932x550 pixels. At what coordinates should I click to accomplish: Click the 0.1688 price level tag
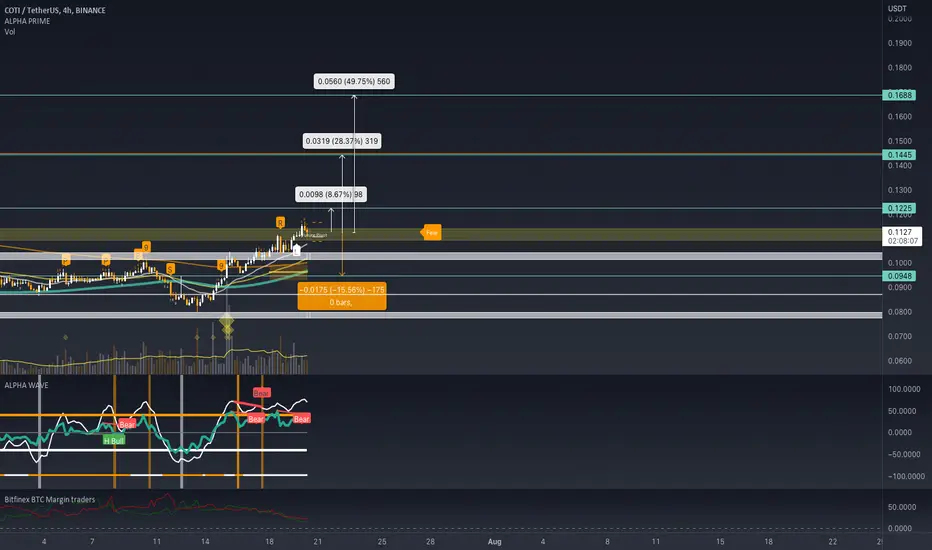(x=899, y=95)
